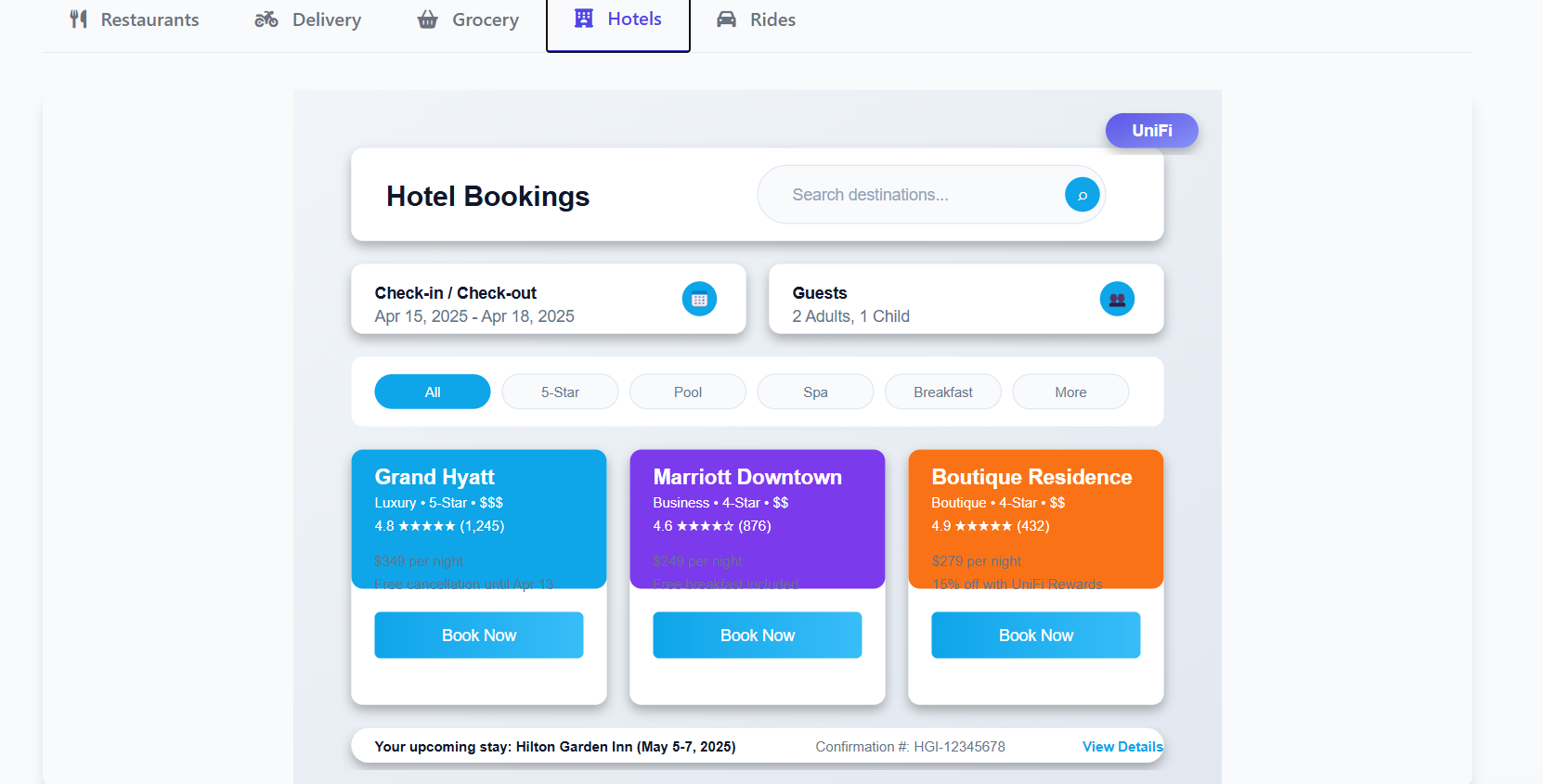This screenshot has height=784, width=1543.
Task: Open View Details for upcoming stay
Action: pos(1122,747)
